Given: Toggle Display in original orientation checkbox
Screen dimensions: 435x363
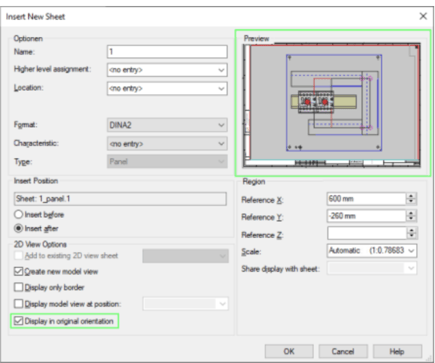Looking at the screenshot, I should coord(19,321).
